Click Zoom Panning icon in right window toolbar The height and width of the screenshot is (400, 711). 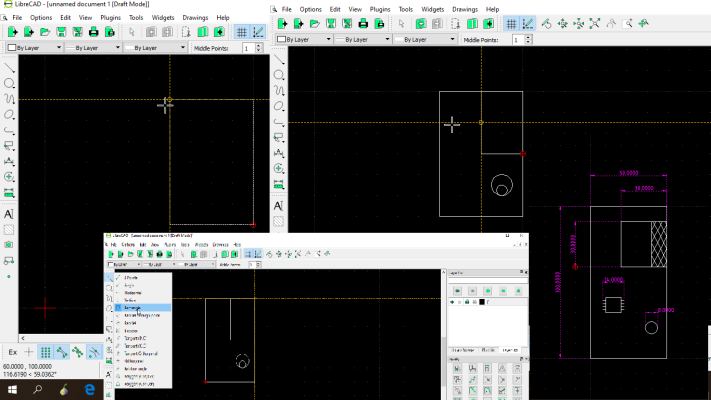point(643,24)
